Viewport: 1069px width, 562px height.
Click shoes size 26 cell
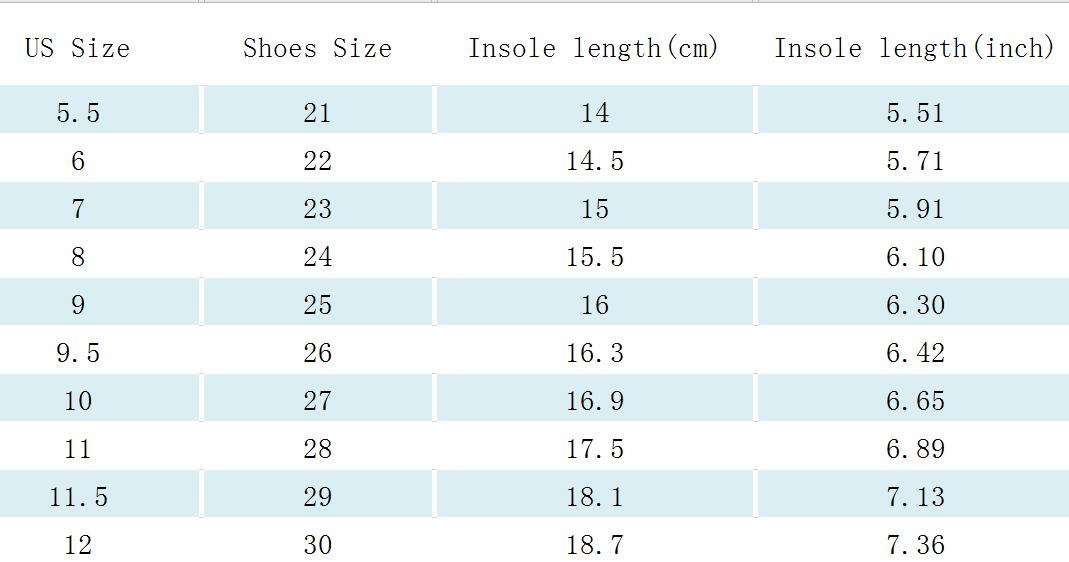317,353
